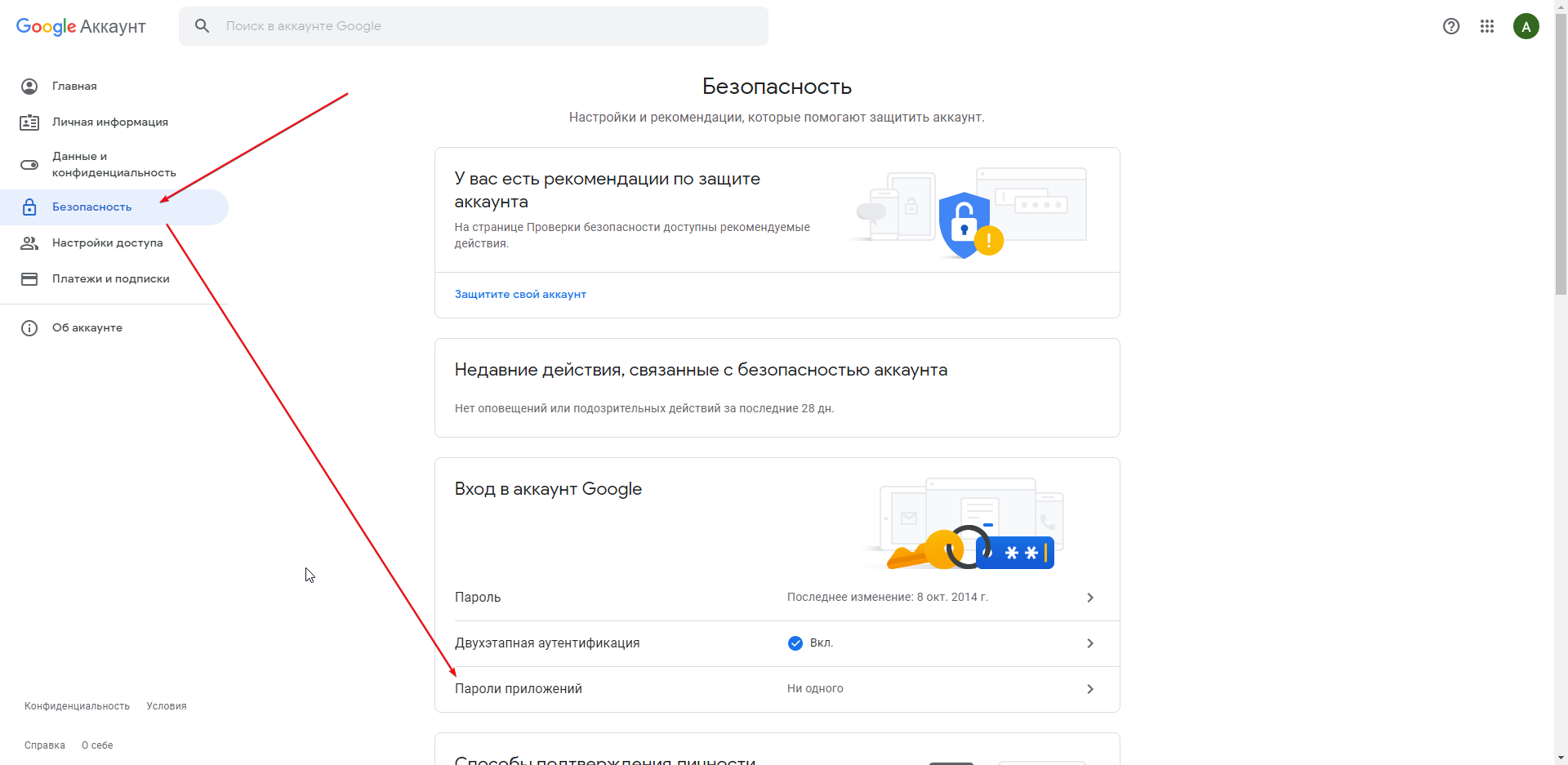Click the search magnifier icon
The width and height of the screenshot is (1568, 765).
203,26
